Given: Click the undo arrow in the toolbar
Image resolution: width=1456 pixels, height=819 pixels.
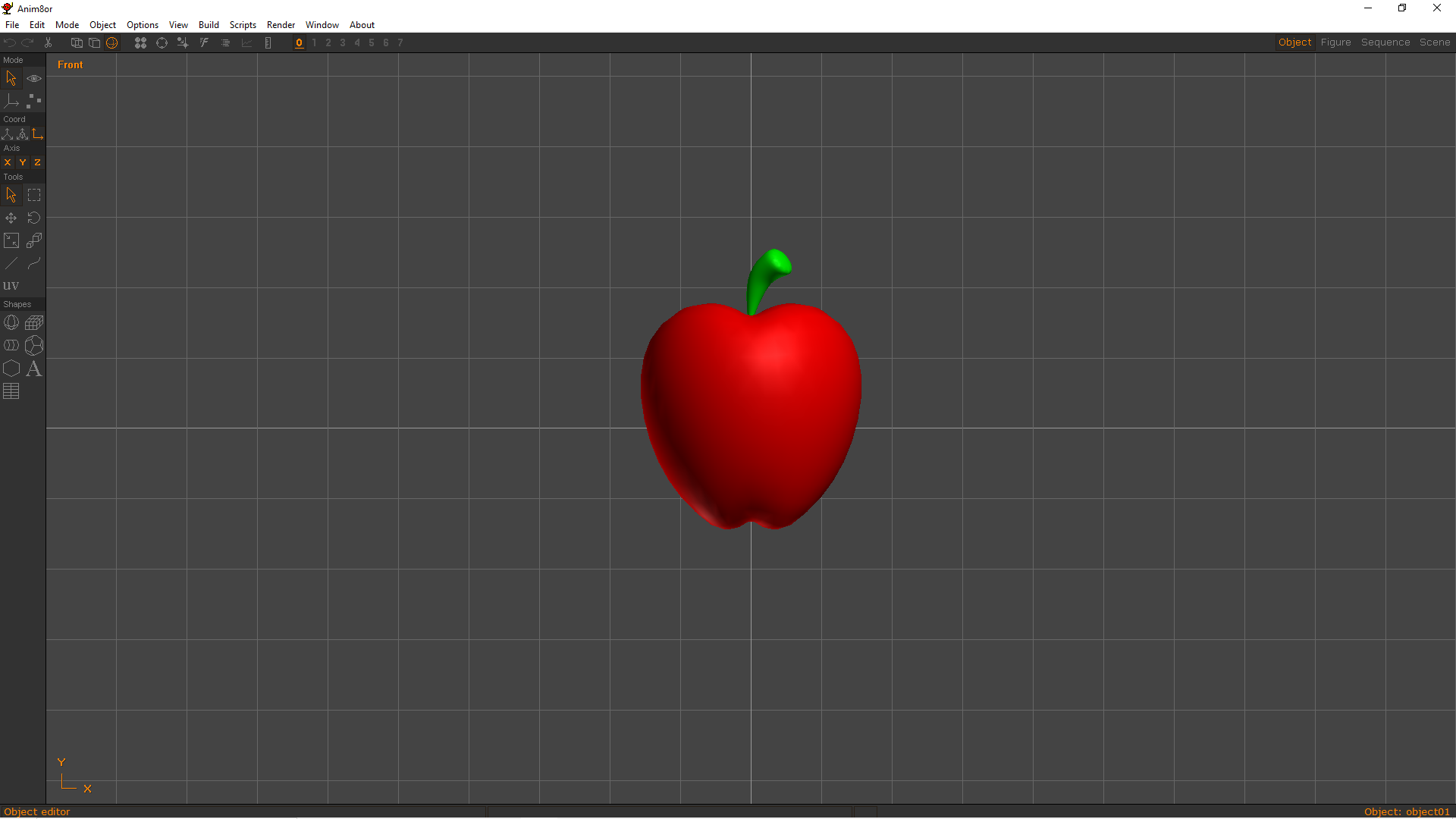Looking at the screenshot, I should click(x=10, y=42).
